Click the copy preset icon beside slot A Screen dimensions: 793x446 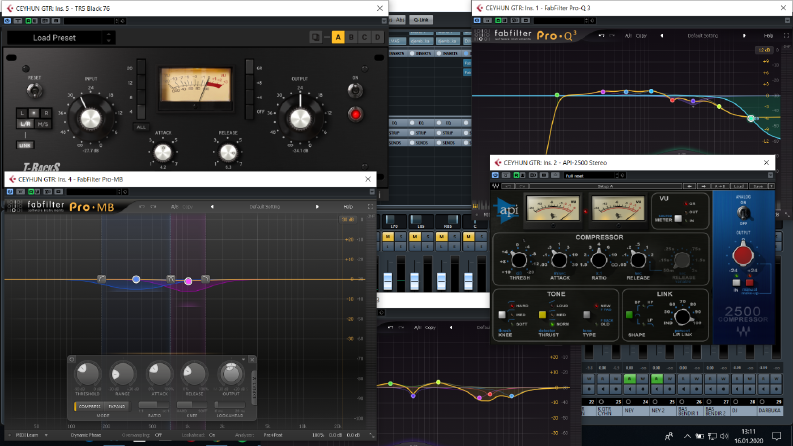pos(316,37)
